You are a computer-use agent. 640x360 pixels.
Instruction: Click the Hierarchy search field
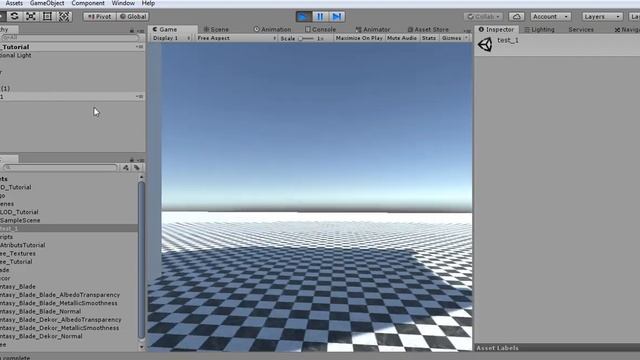[x=69, y=38]
